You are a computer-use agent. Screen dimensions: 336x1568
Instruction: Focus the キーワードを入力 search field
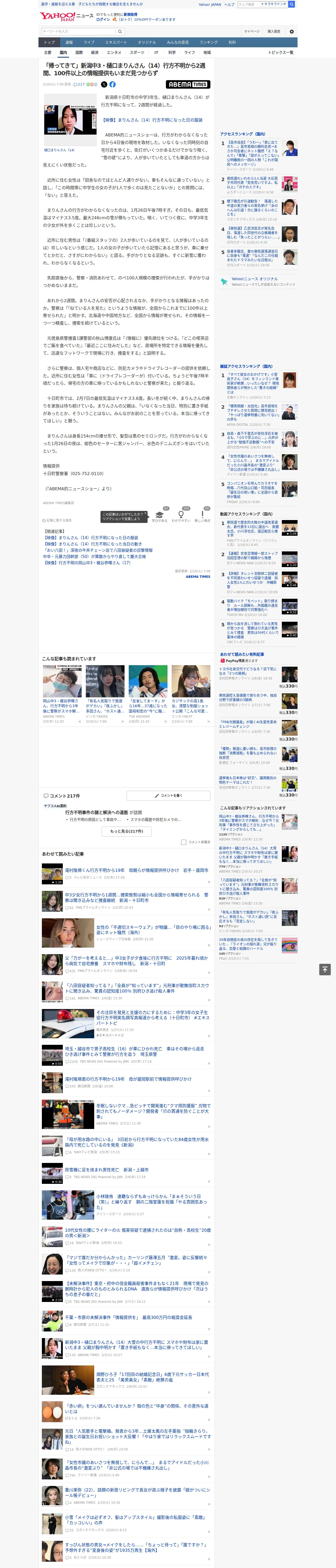click(78, 31)
